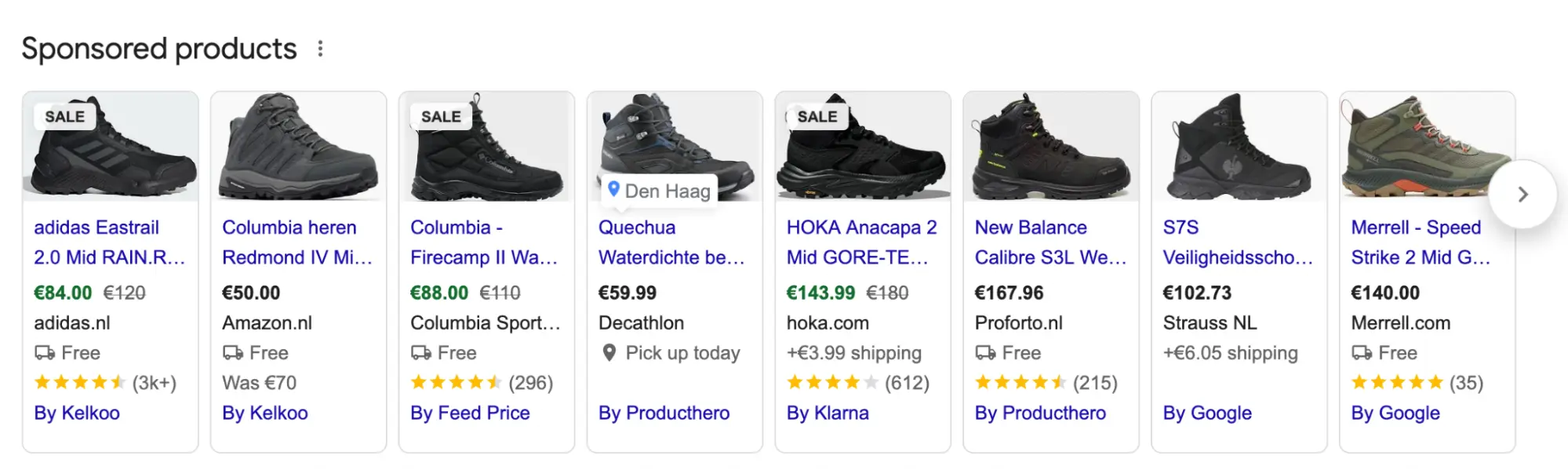Click the free shipping truck icon on adidas card
This screenshot has height=470, width=1568.
45,352
